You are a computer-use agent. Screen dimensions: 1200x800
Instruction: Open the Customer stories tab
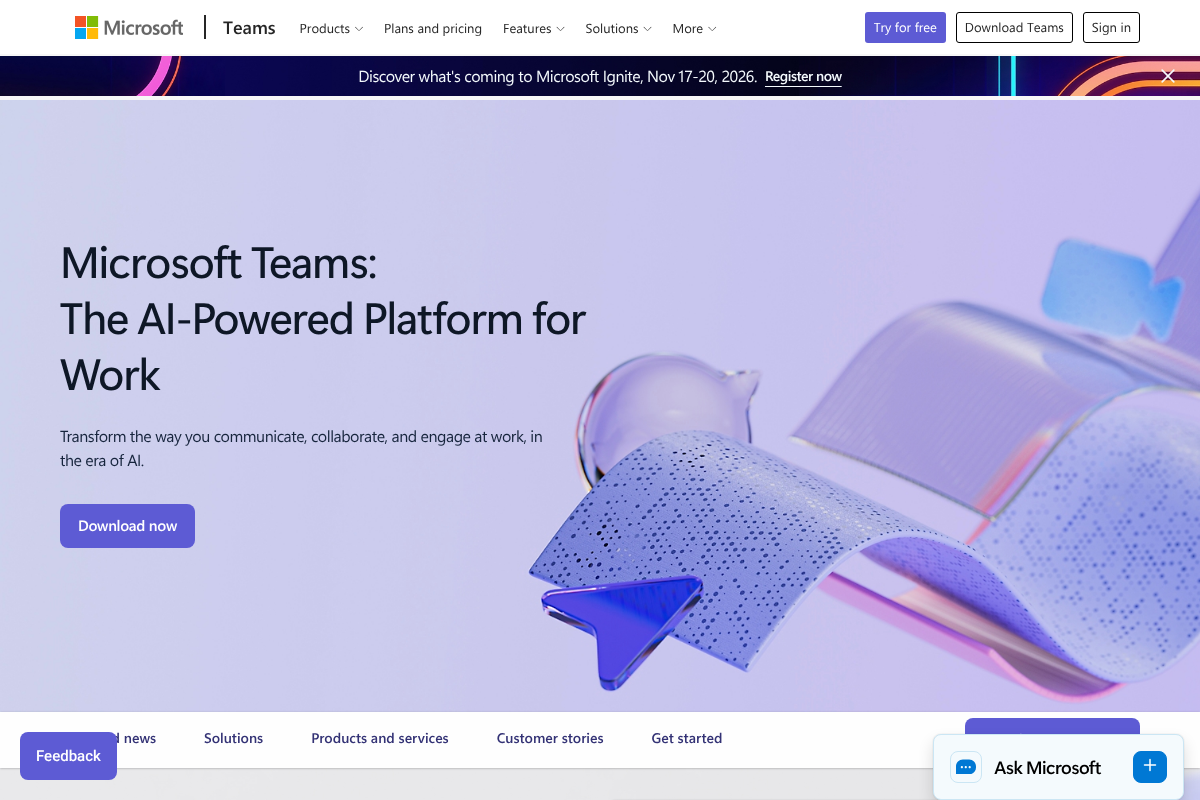coord(550,739)
